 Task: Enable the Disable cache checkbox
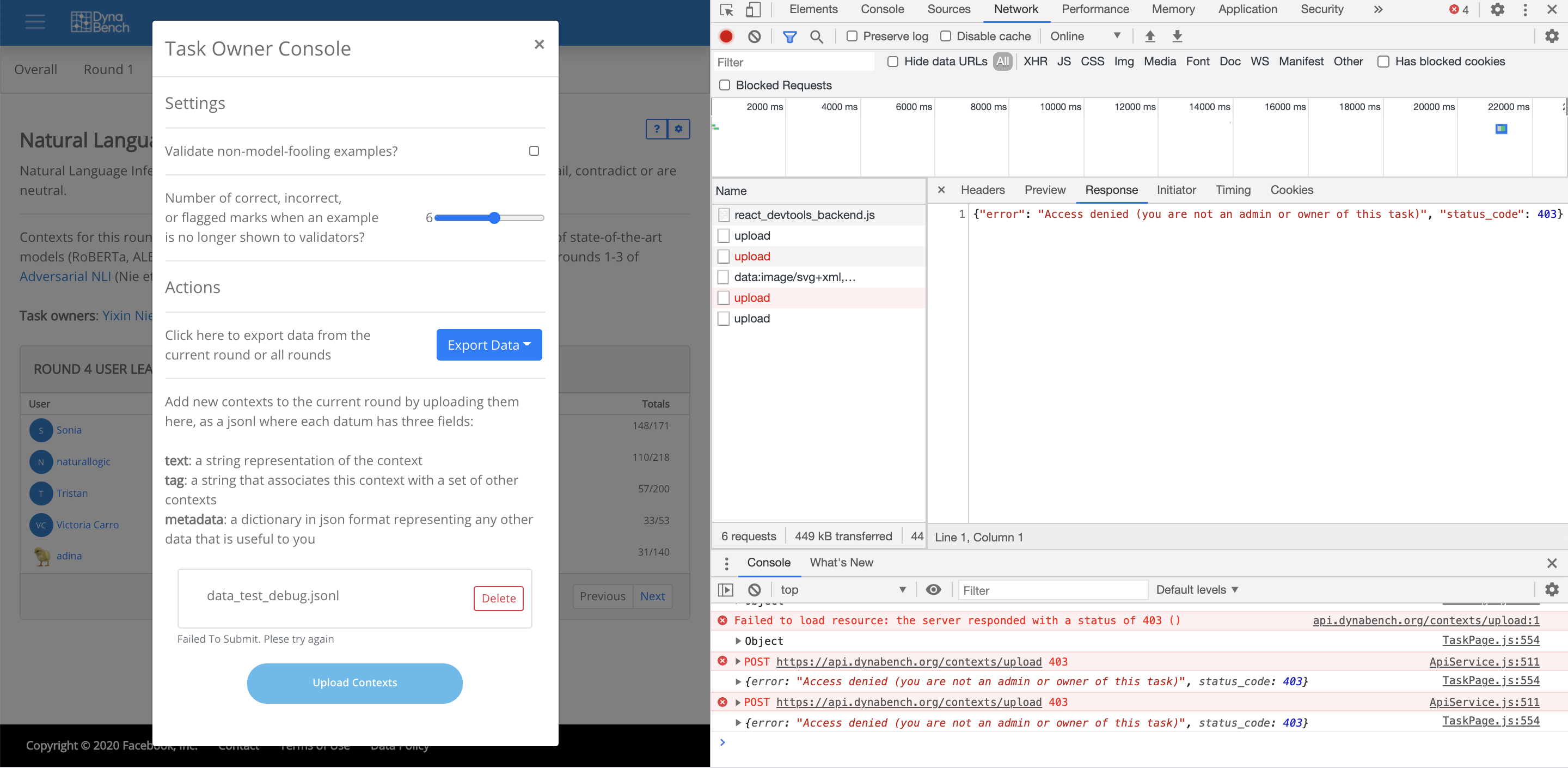coord(946,36)
